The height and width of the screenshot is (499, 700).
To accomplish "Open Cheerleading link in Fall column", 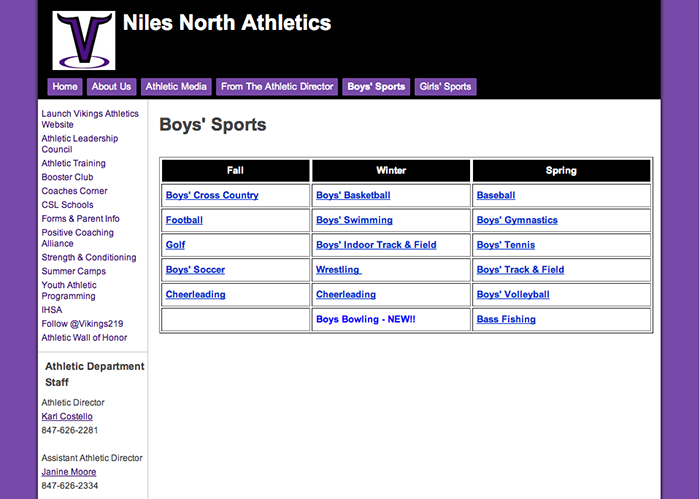I will click(196, 295).
